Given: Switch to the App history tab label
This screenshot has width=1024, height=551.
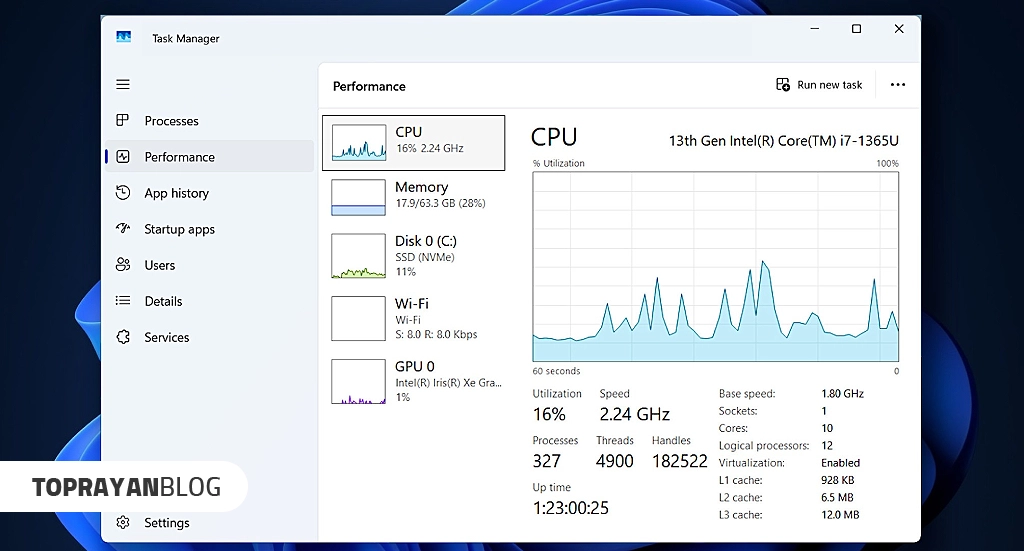Looking at the screenshot, I should coord(176,193).
